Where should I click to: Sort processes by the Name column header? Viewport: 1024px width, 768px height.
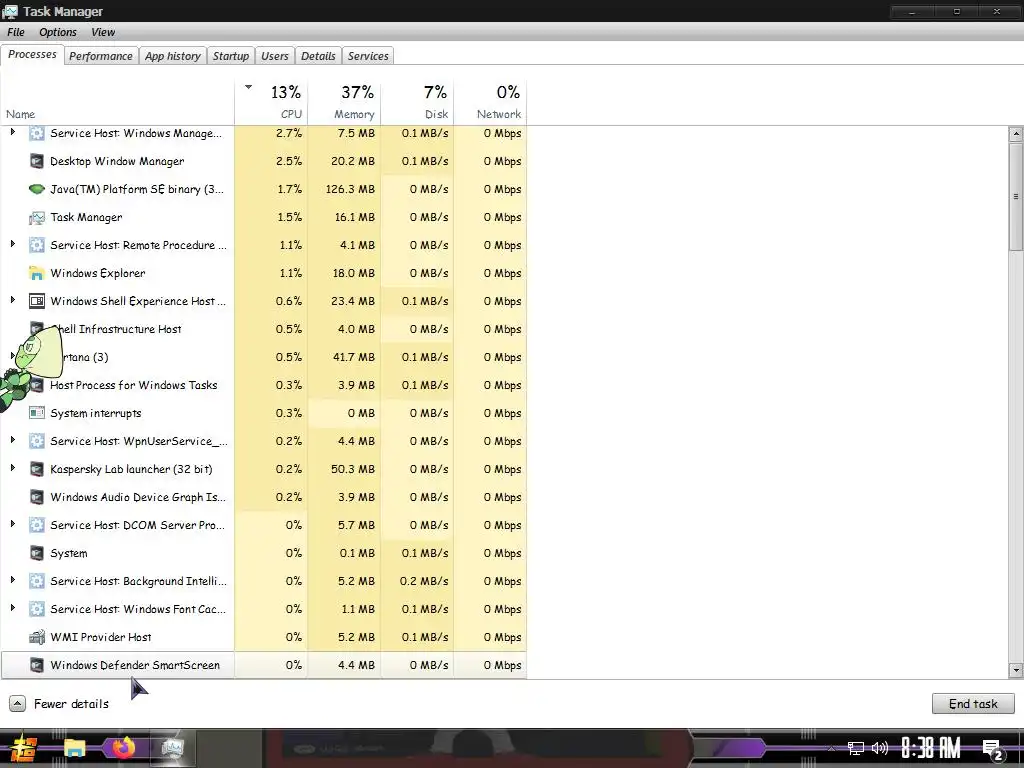(x=118, y=102)
